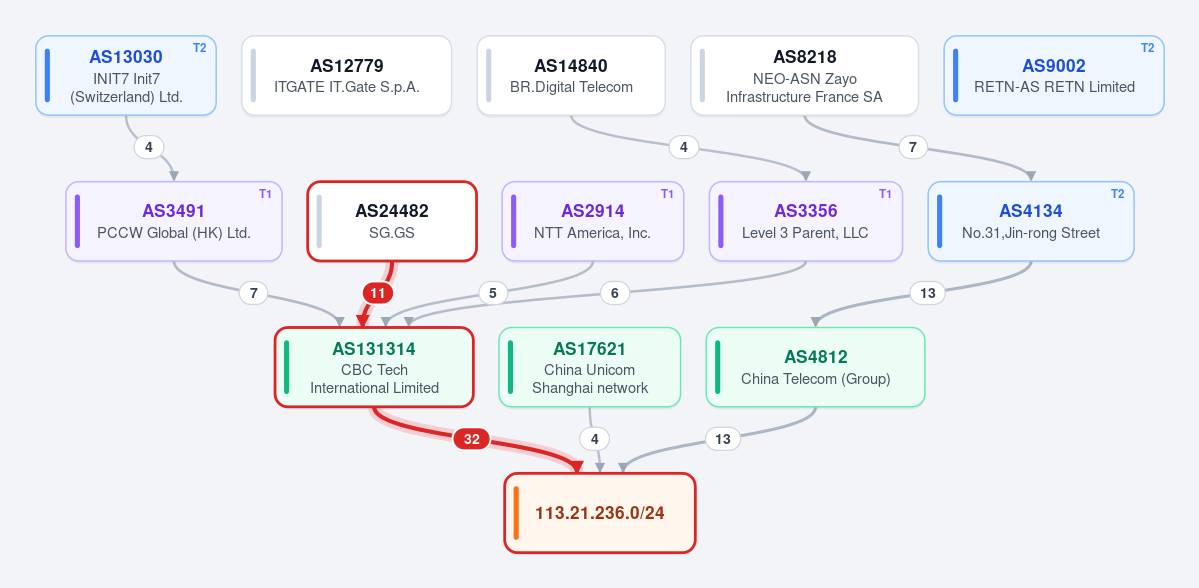Select the AS13030 INIT7 node

click(x=126, y=76)
